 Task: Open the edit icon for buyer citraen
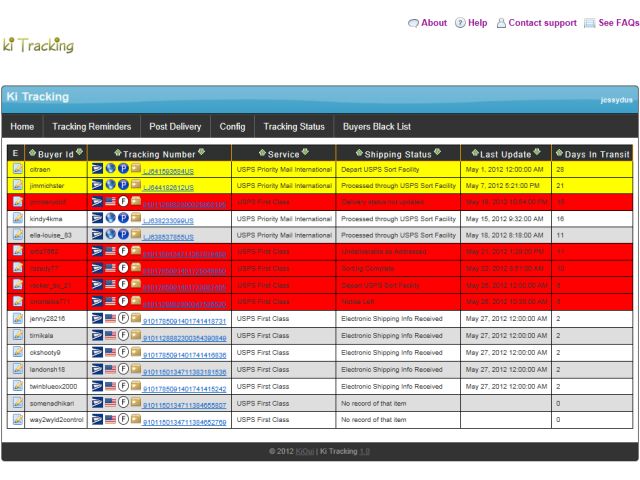click(18, 169)
